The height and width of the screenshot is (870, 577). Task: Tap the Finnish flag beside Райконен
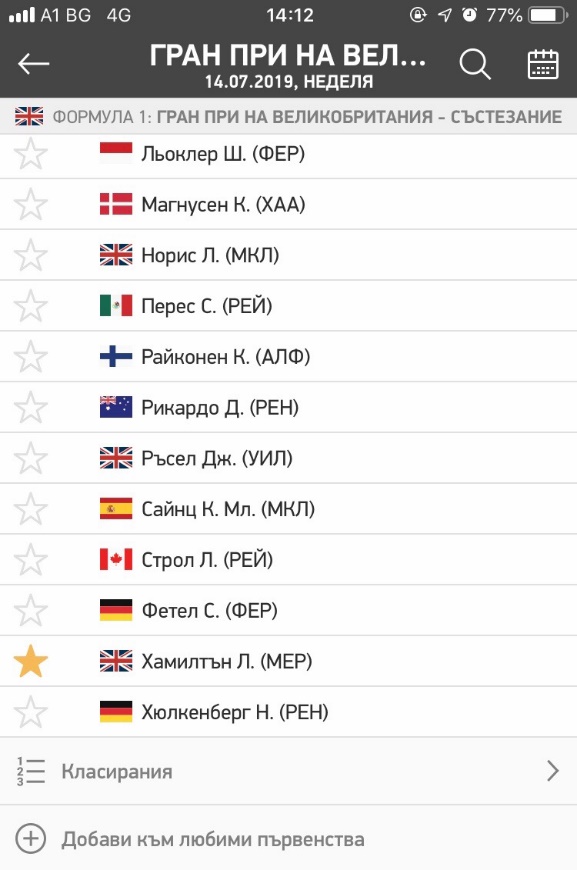[x=116, y=356]
